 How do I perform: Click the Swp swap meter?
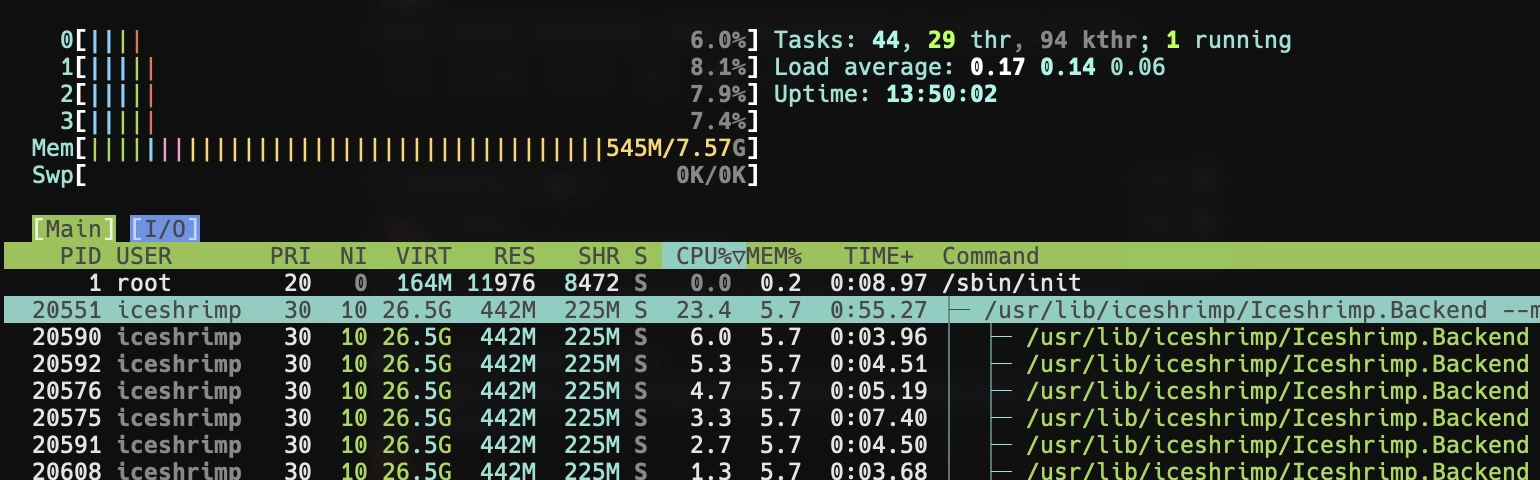coord(395,176)
